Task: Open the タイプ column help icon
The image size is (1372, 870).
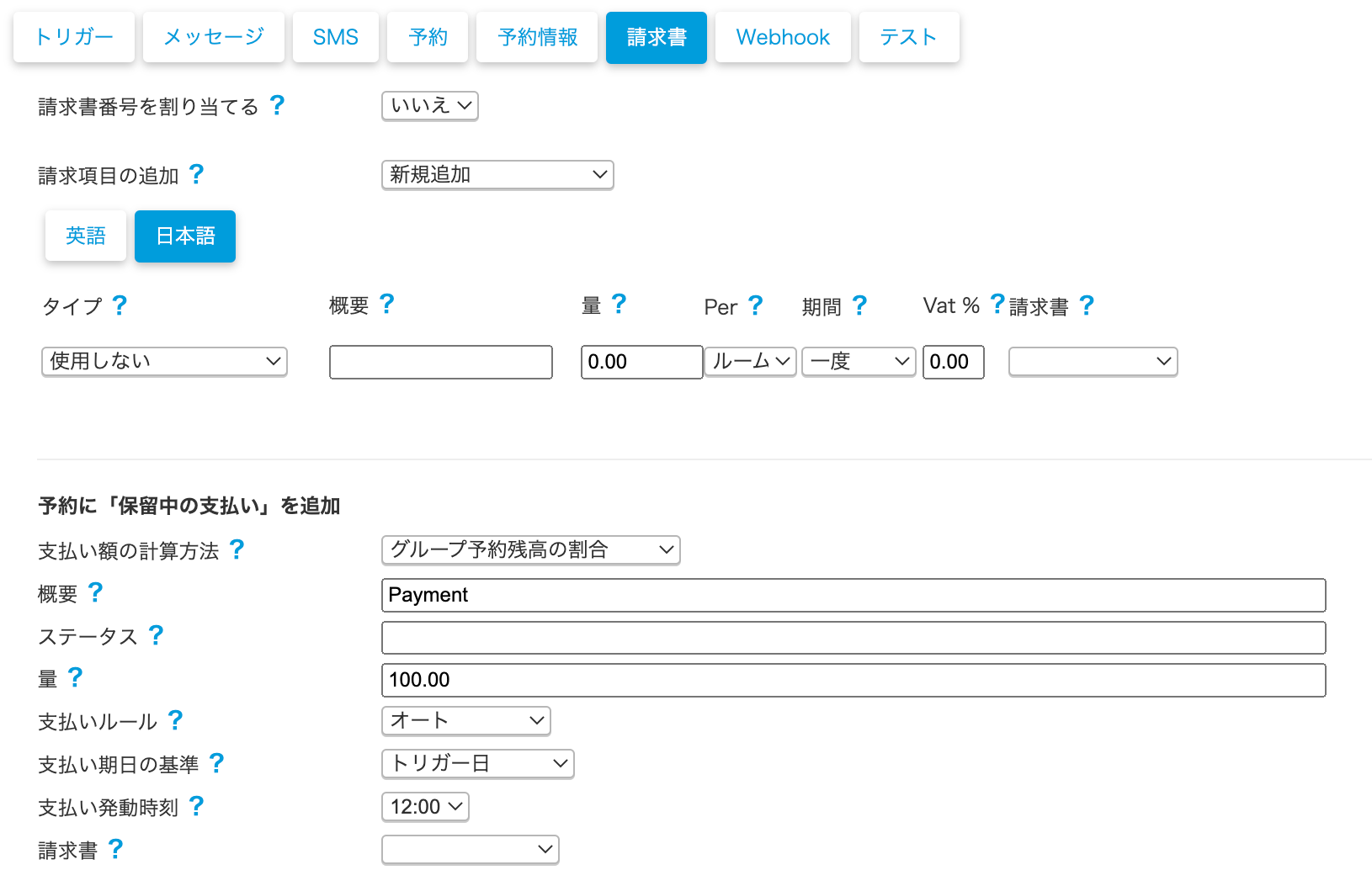Action: pos(120,305)
